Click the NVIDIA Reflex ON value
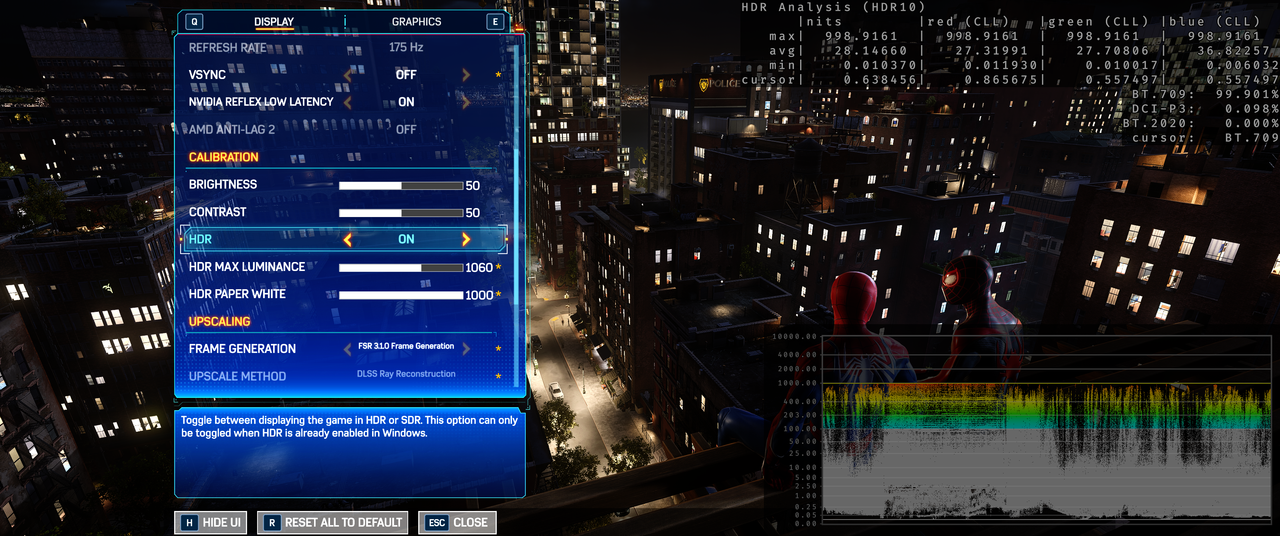Screen dimensions: 1280x536 [406, 102]
